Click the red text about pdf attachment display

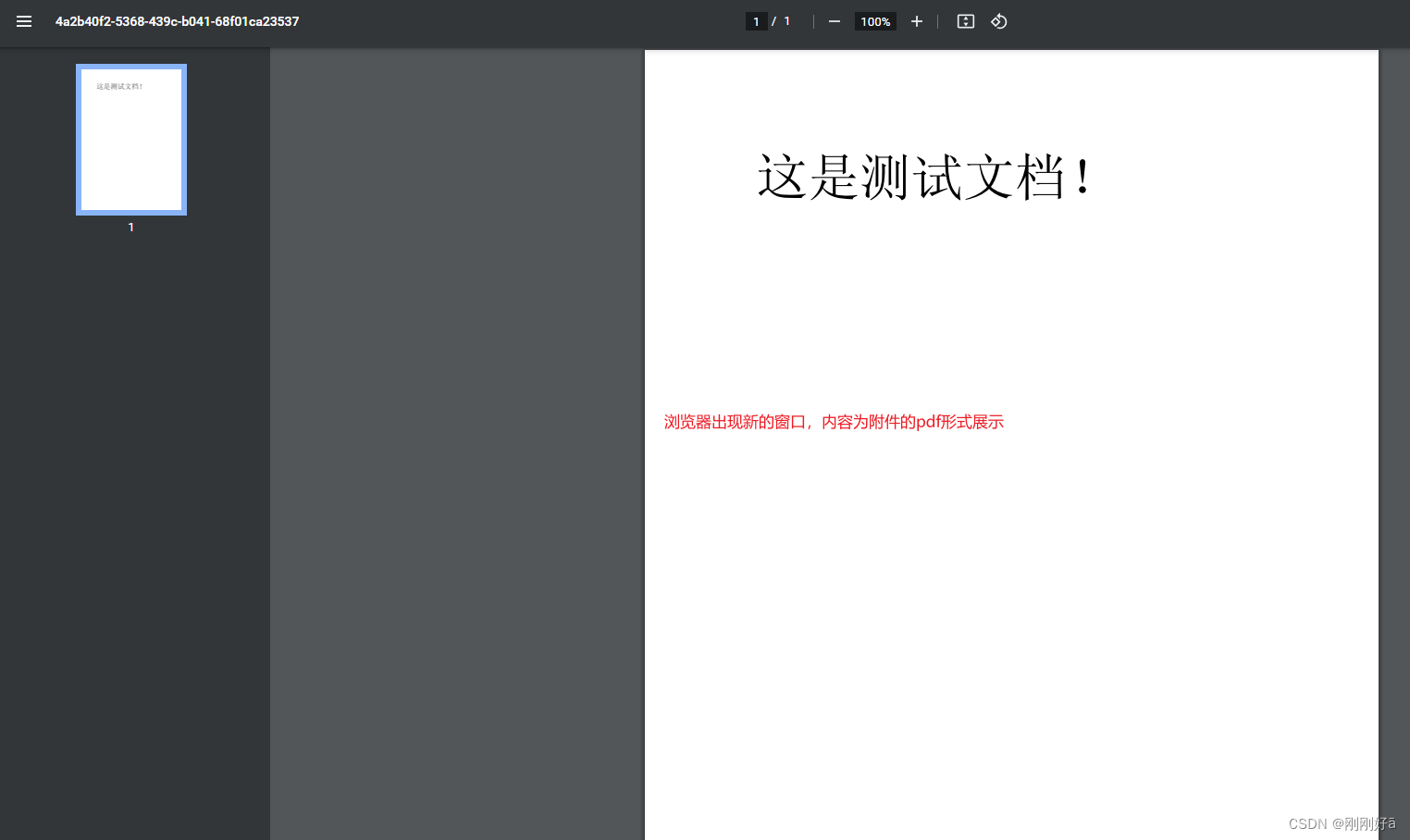point(834,422)
